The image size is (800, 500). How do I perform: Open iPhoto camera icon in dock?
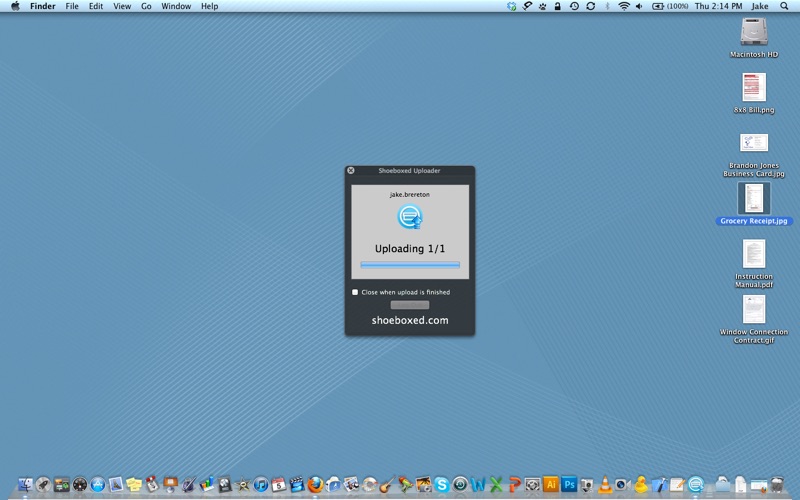423,484
